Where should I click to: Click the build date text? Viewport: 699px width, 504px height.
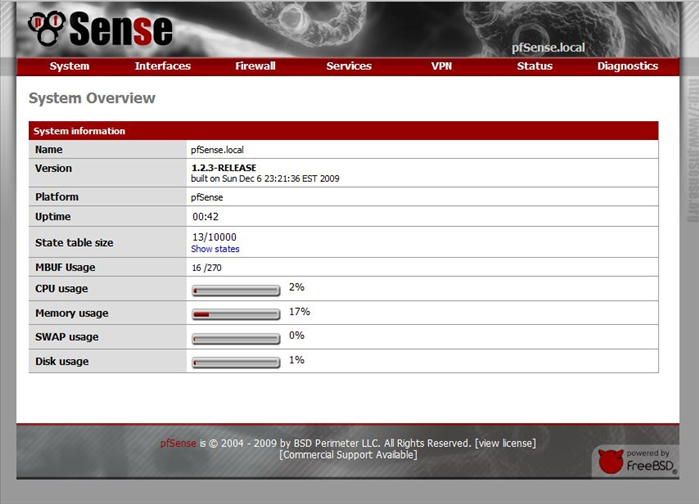[265, 179]
